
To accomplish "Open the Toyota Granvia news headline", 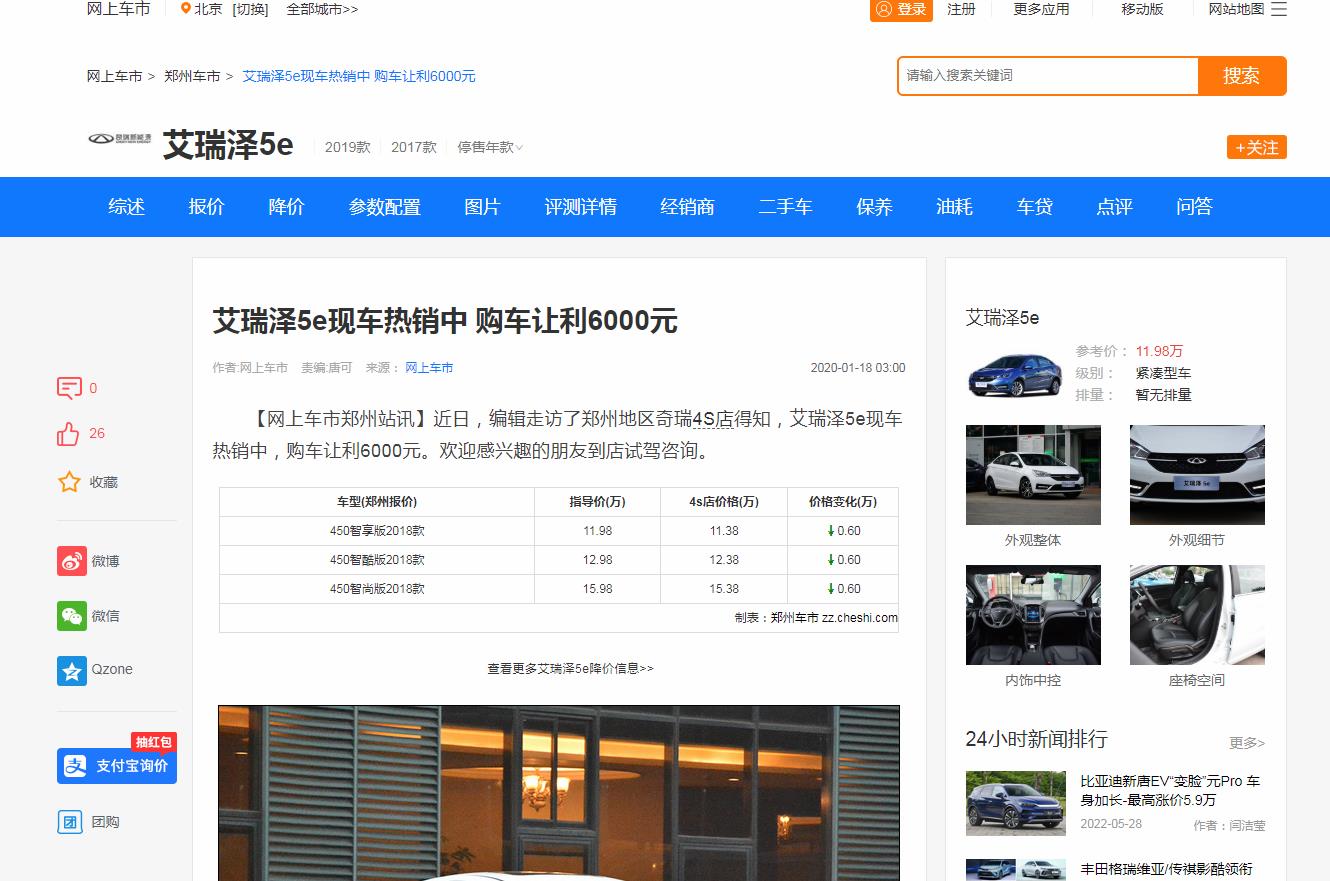I will [1166, 869].
